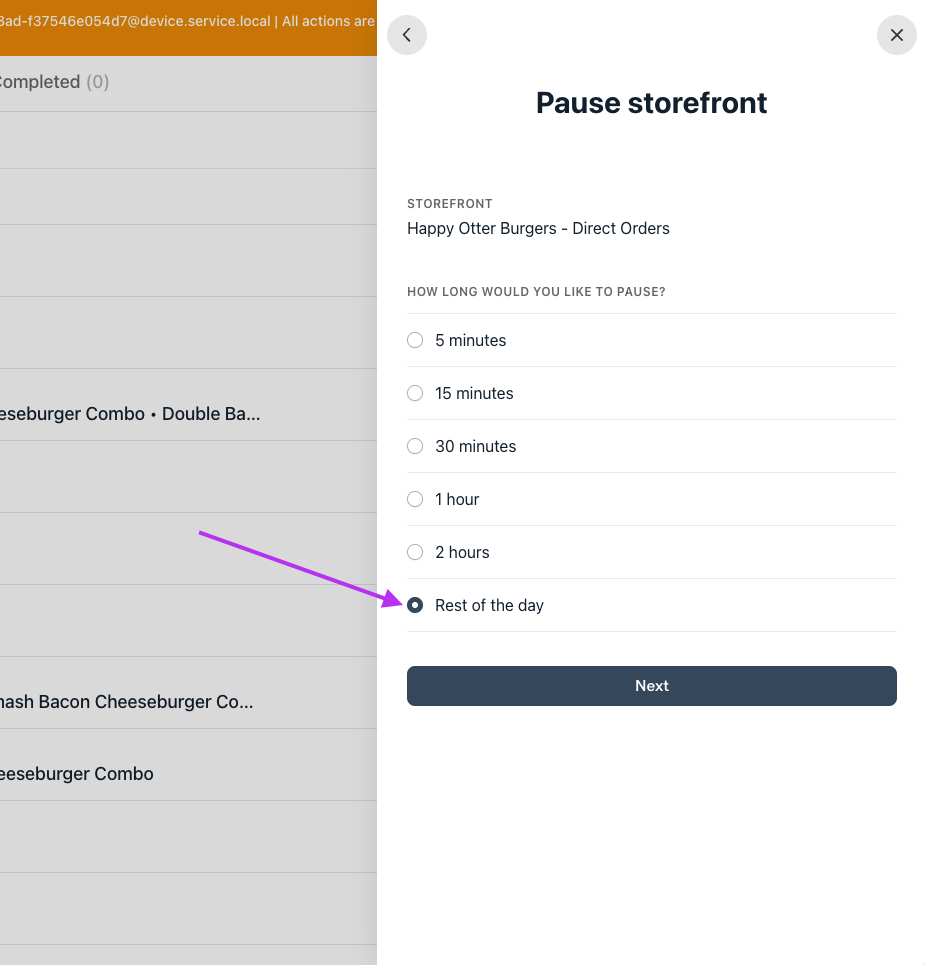Click the "Rest of the day" label text

[489, 605]
